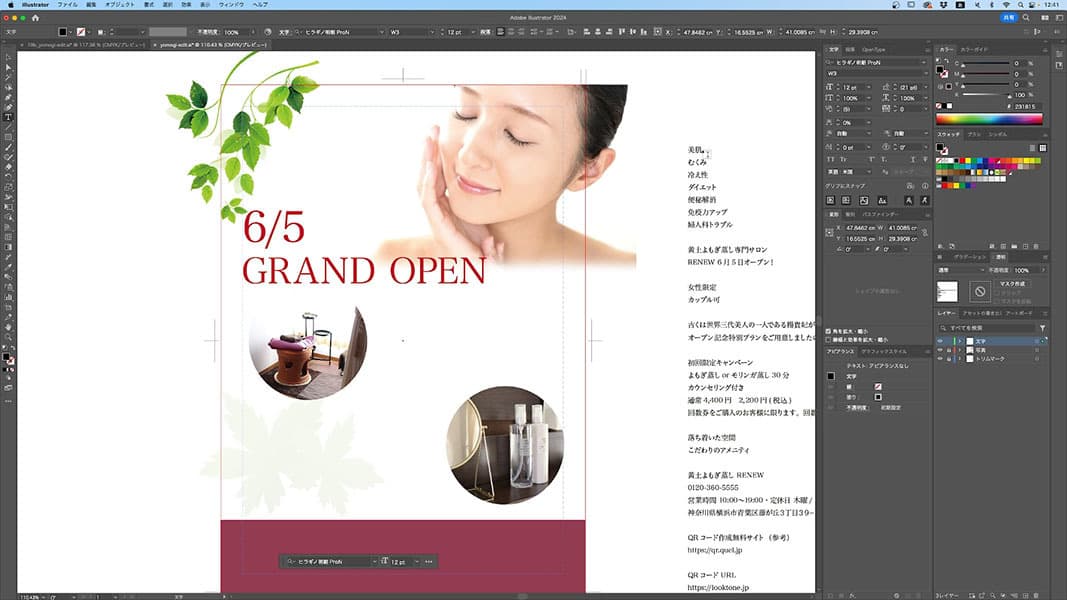Expand the トリムマーク layer

(959, 358)
